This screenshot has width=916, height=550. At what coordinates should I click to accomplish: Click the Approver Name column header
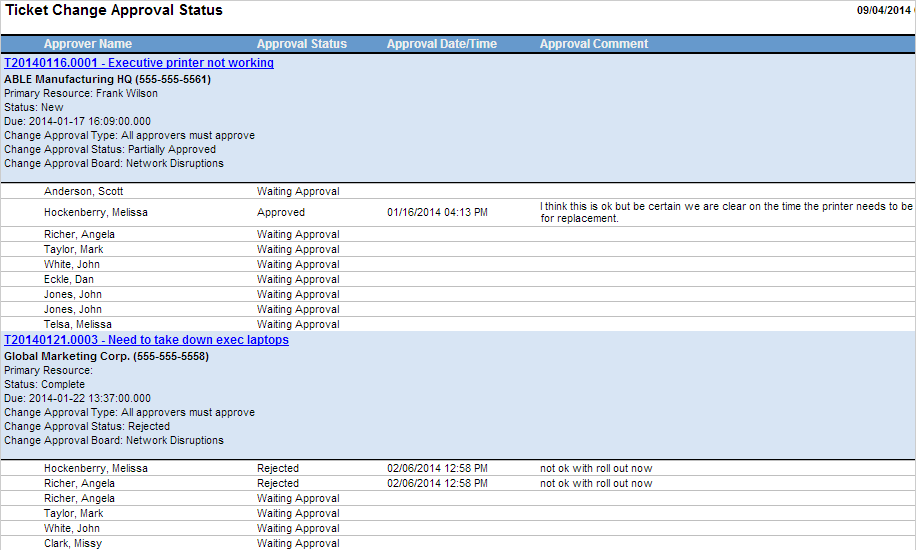pyautogui.click(x=88, y=44)
